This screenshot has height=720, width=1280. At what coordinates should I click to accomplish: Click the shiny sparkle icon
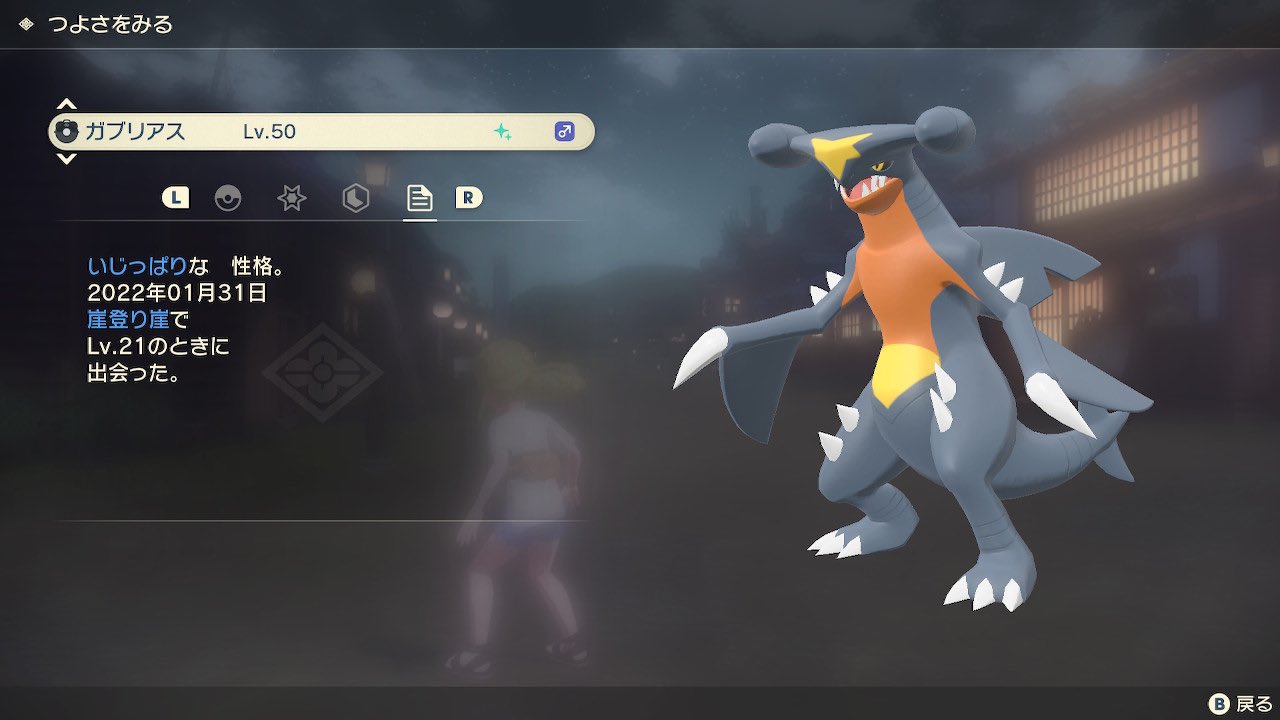[x=502, y=131]
